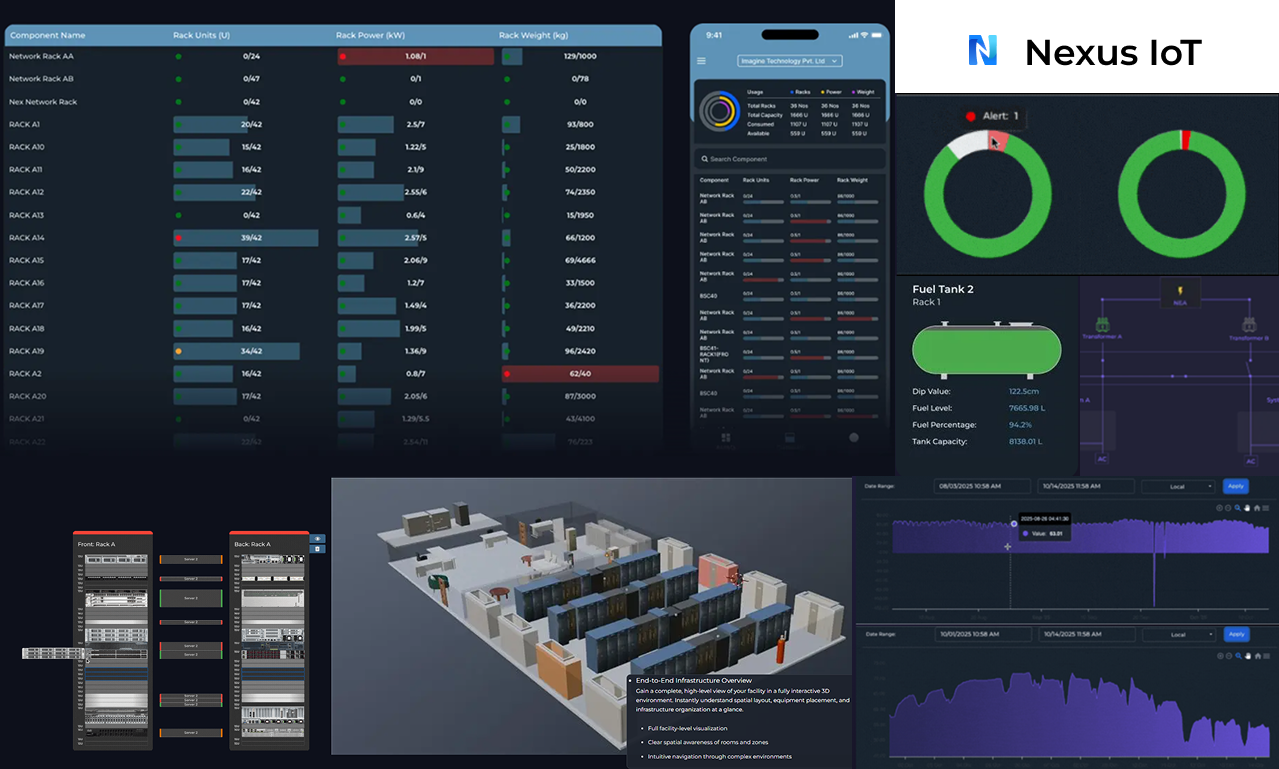The height and width of the screenshot is (769, 1279).
Task: Select the Transformer B icon in the diagram
Action: click(x=1250, y=325)
